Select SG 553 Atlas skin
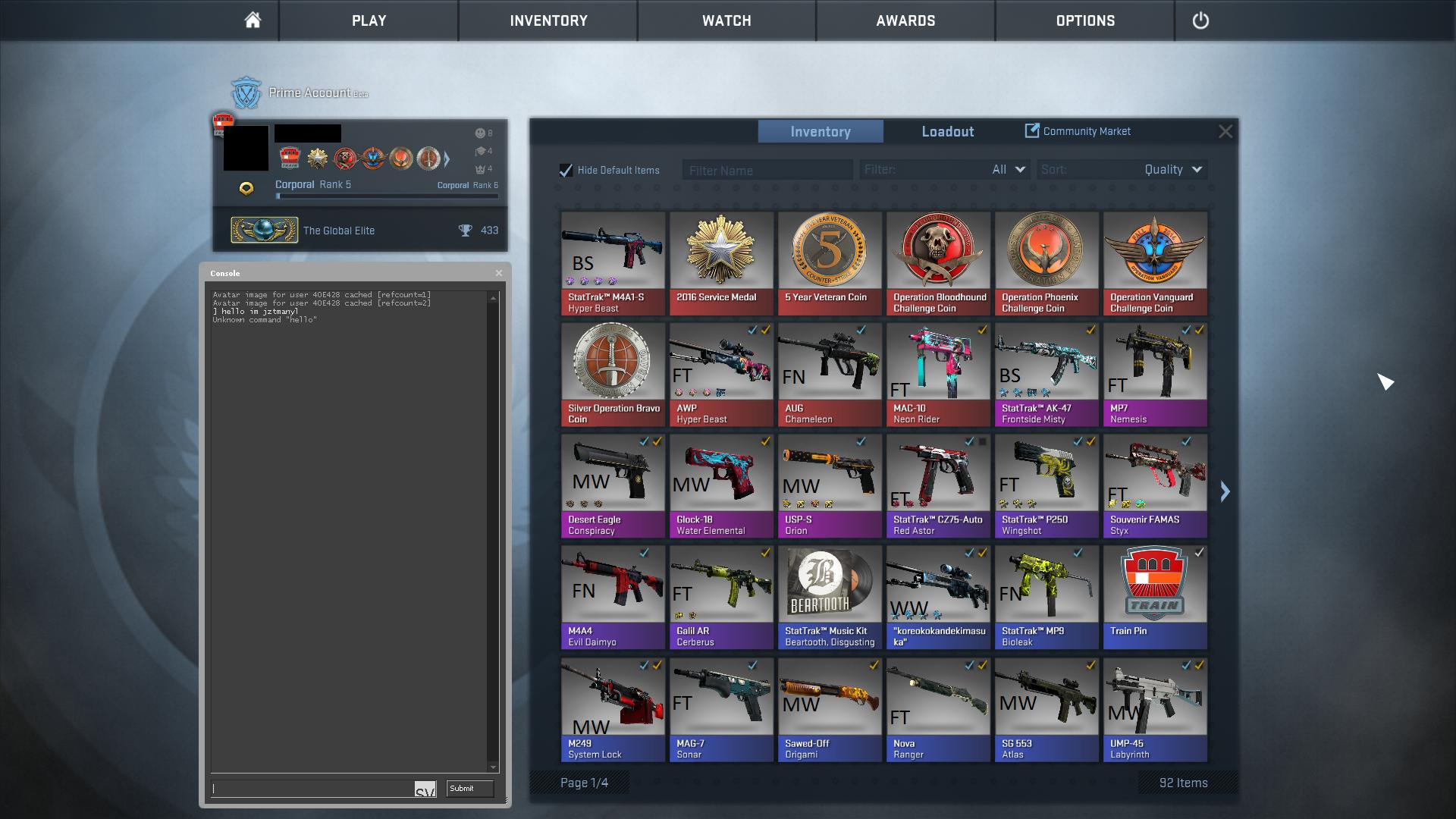The image size is (1456, 819). 1046,710
